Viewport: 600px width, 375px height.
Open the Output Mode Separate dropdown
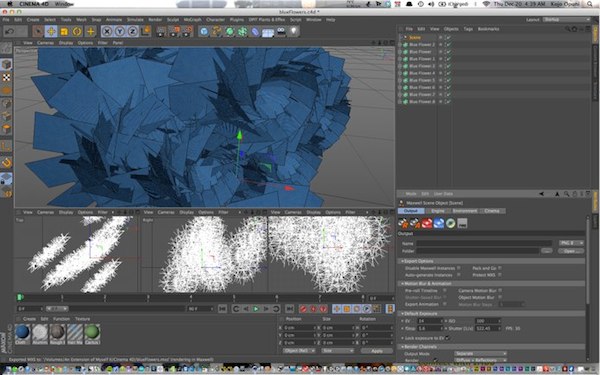coord(481,354)
